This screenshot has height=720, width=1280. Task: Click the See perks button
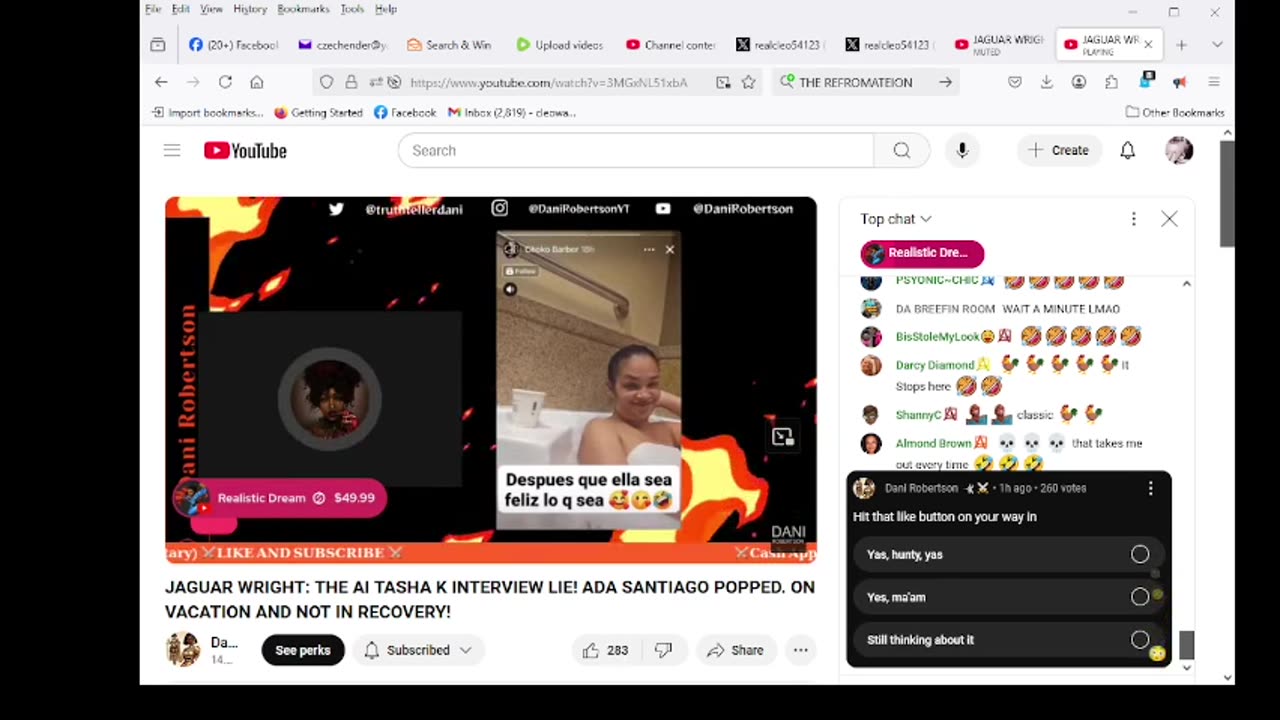coord(303,650)
